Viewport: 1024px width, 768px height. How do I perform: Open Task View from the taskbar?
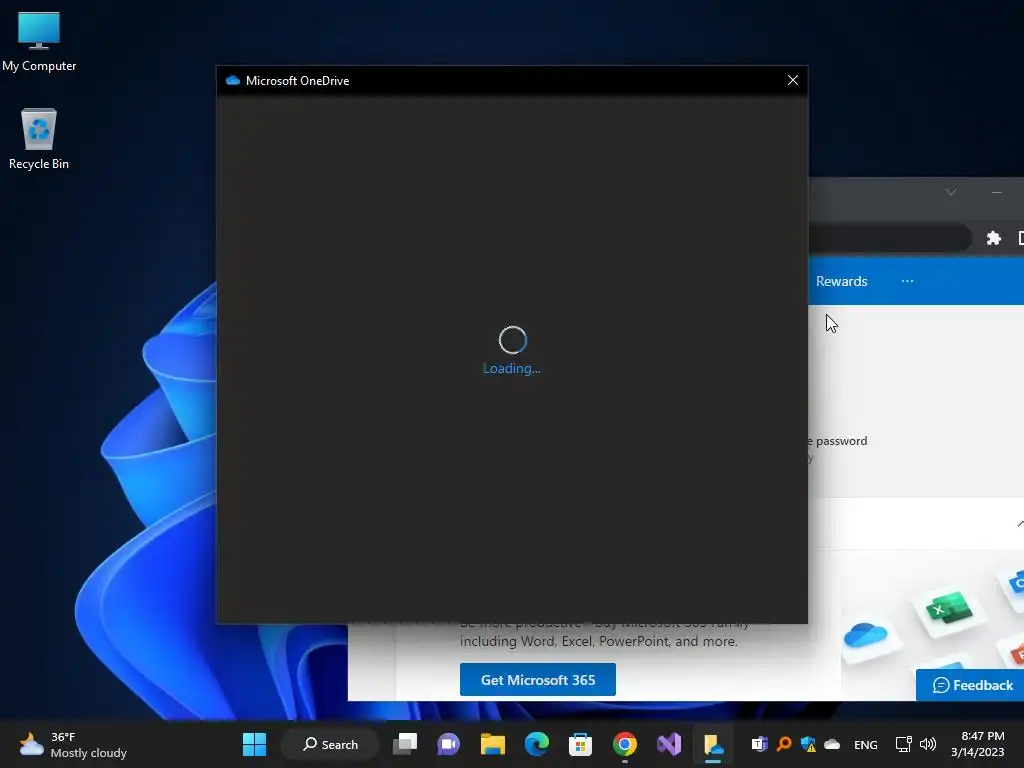pyautogui.click(x=405, y=744)
